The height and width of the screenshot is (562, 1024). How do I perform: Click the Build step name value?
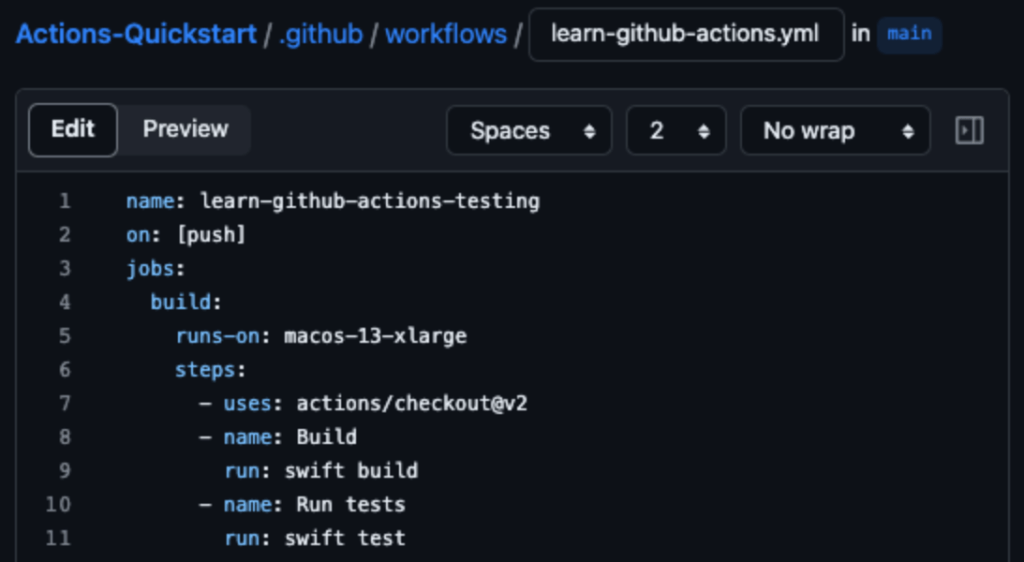point(327,437)
